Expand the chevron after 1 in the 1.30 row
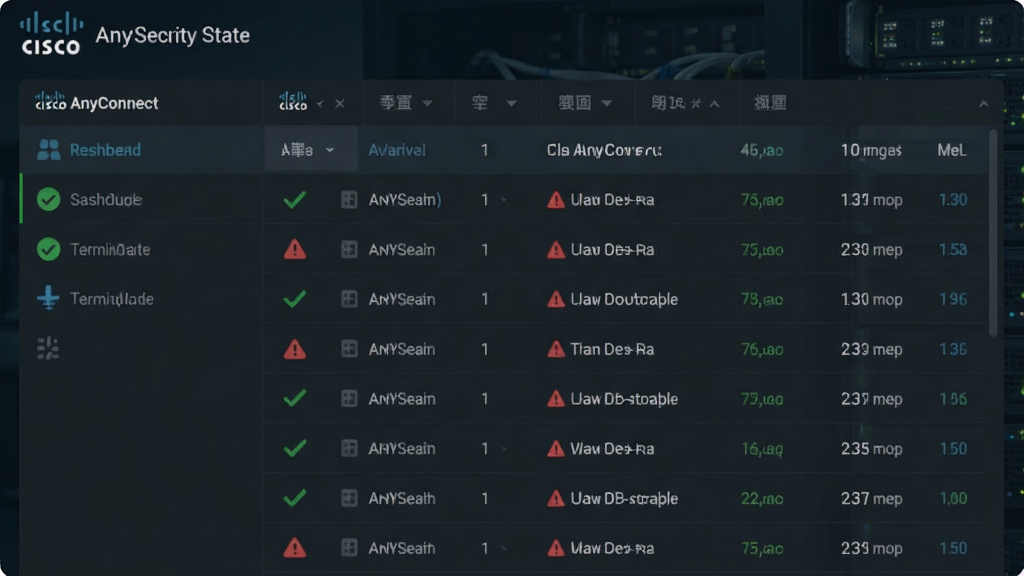The height and width of the screenshot is (576, 1024). click(504, 200)
